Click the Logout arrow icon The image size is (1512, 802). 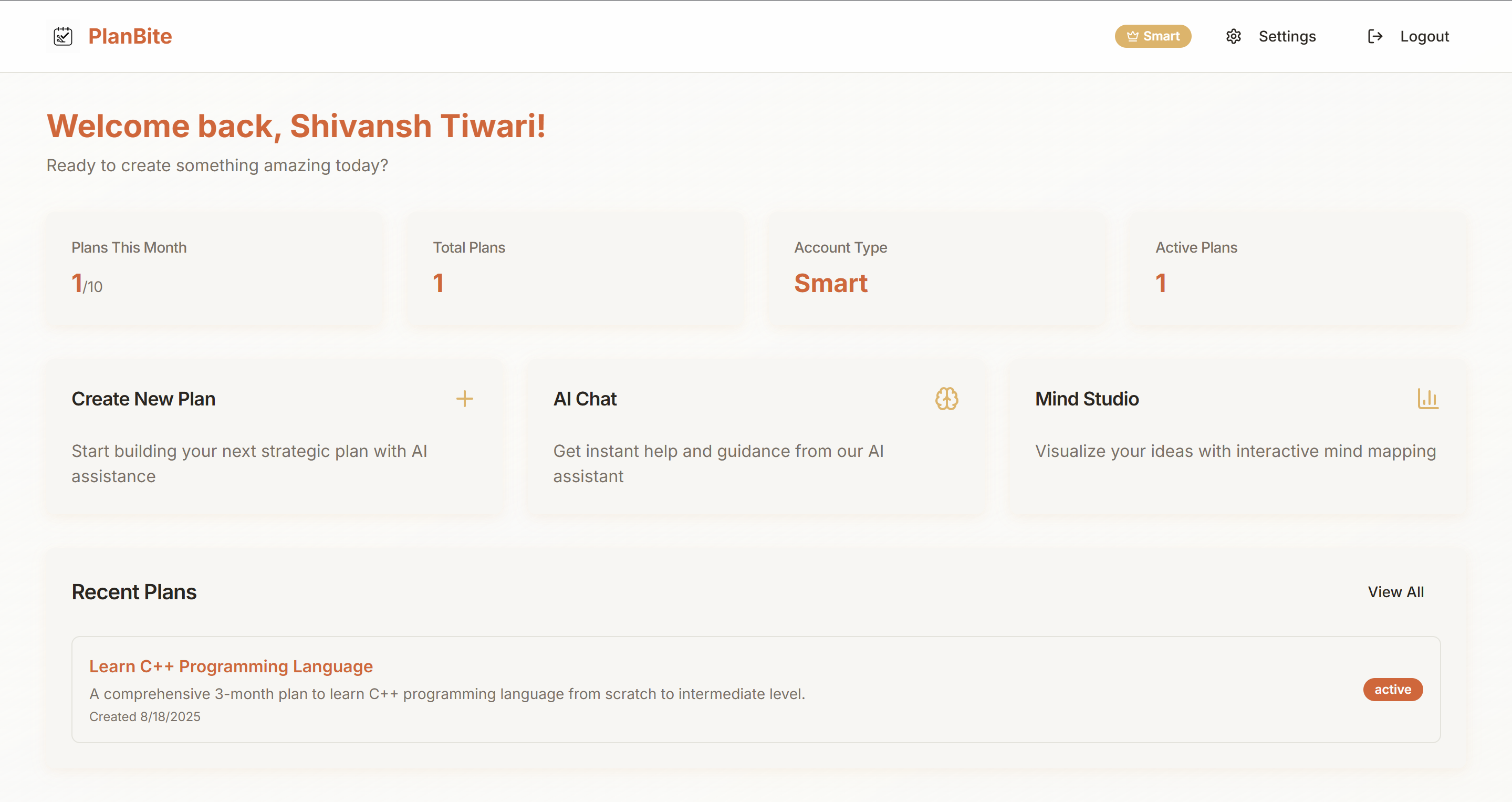pyautogui.click(x=1374, y=36)
